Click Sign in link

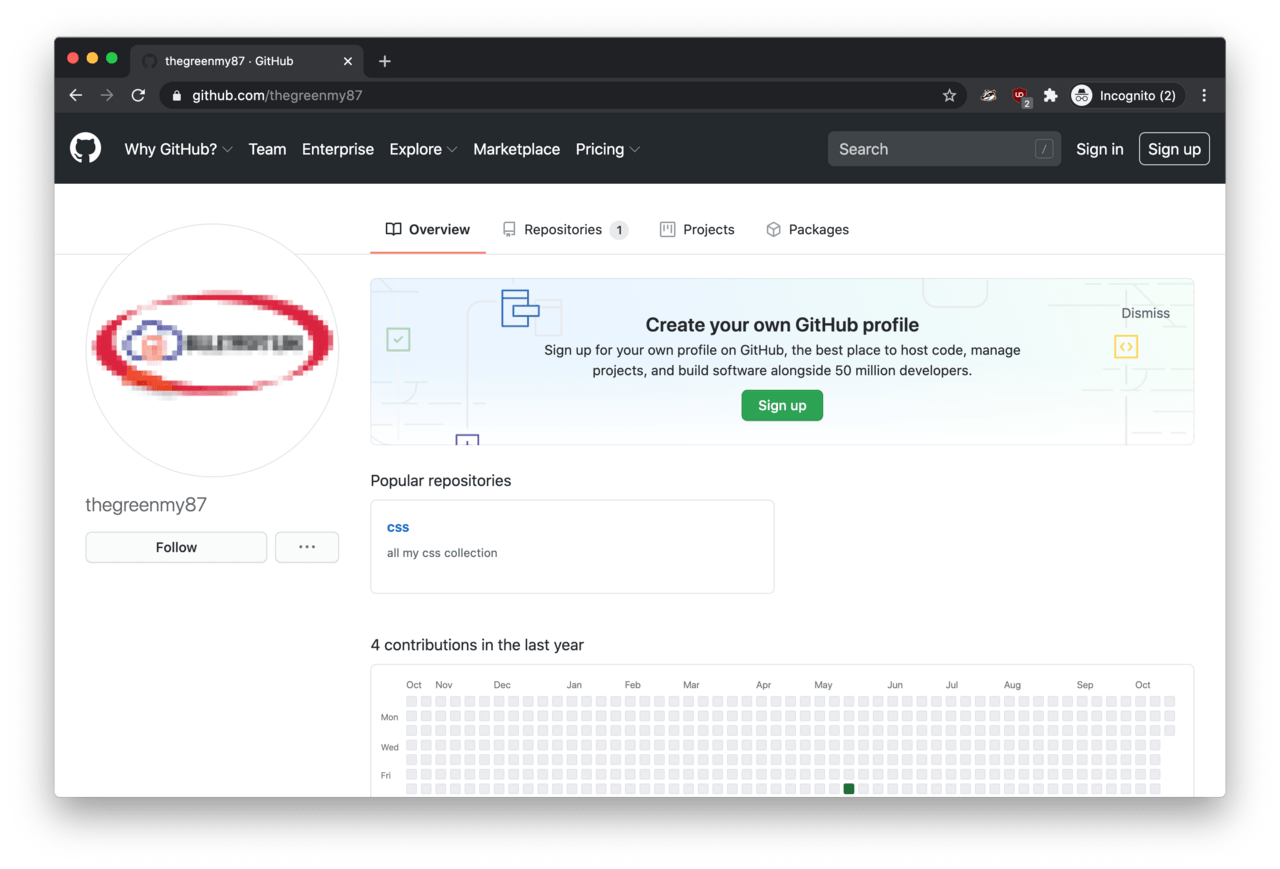coord(1099,149)
